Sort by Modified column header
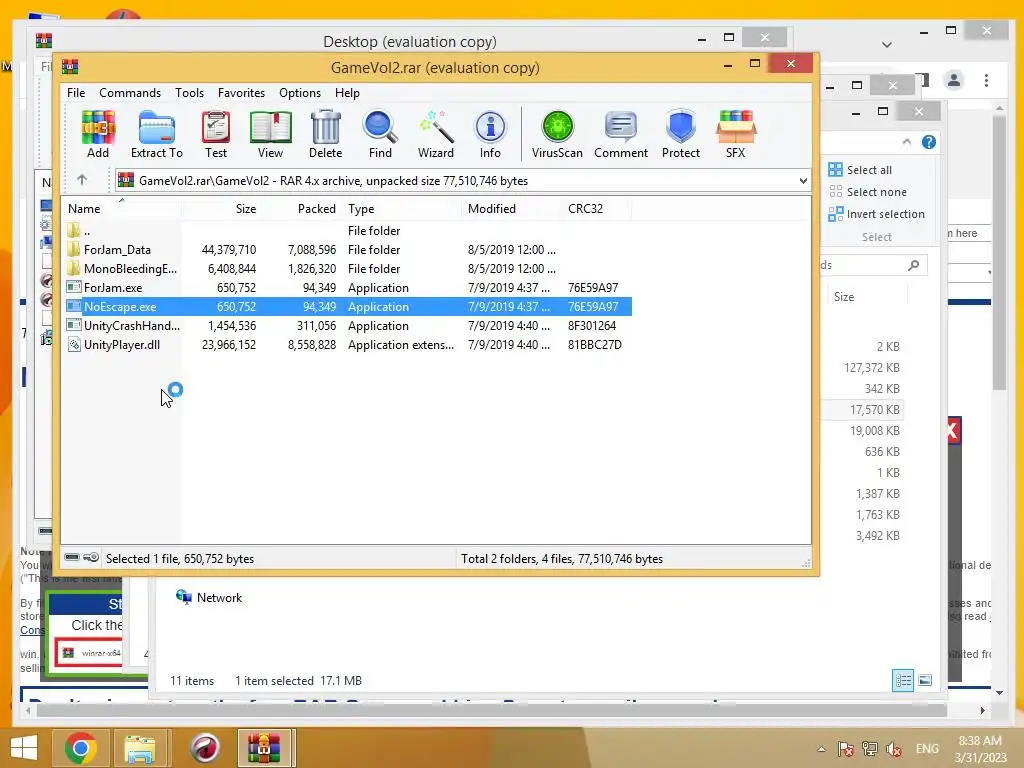This screenshot has height=768, width=1024. pos(511,209)
